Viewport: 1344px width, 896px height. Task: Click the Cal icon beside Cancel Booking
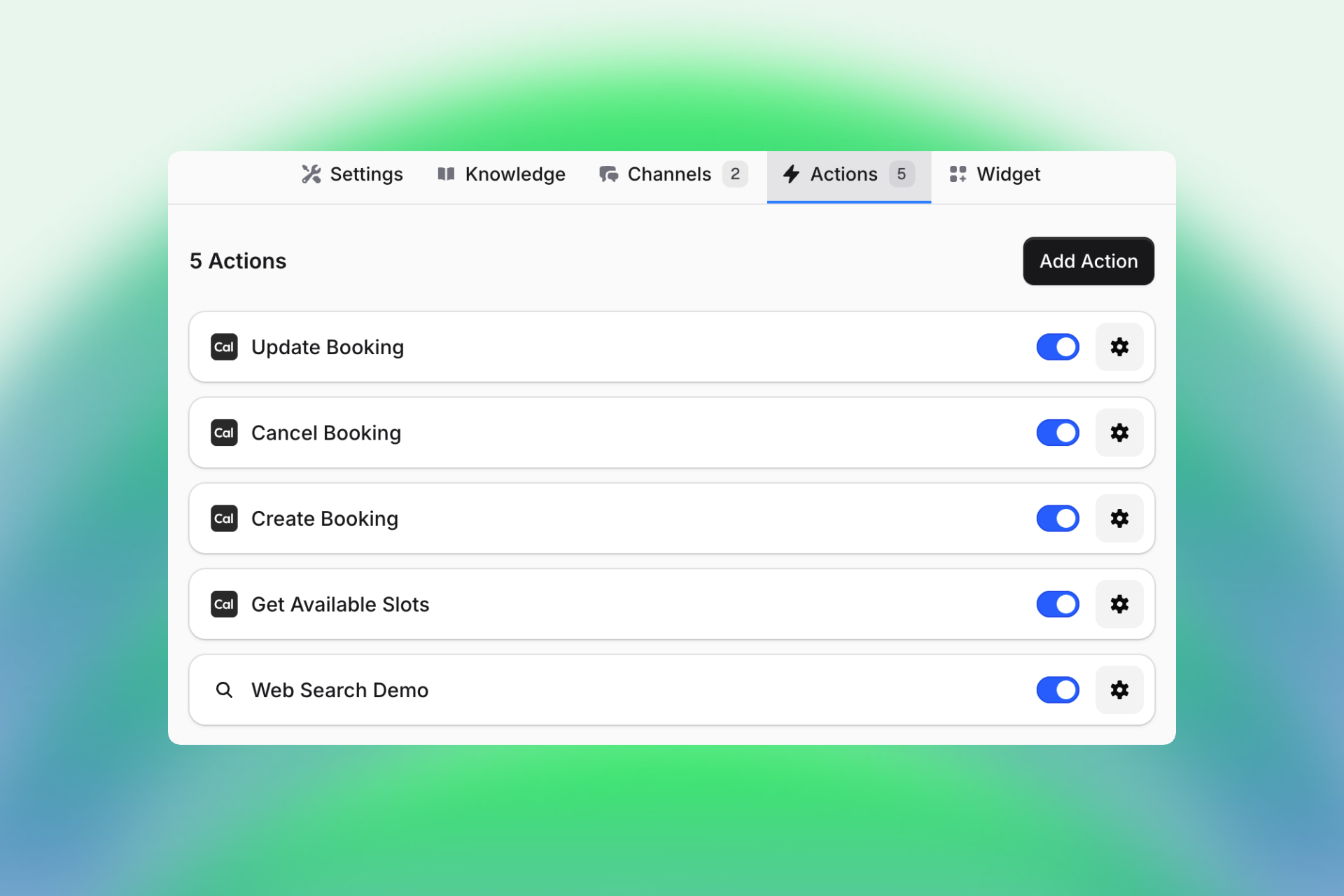click(224, 433)
